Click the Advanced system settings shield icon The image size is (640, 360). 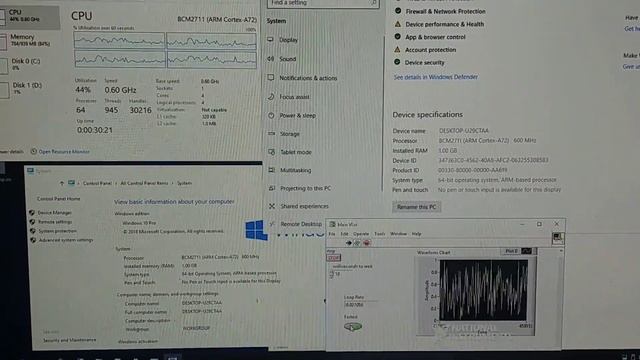33,240
